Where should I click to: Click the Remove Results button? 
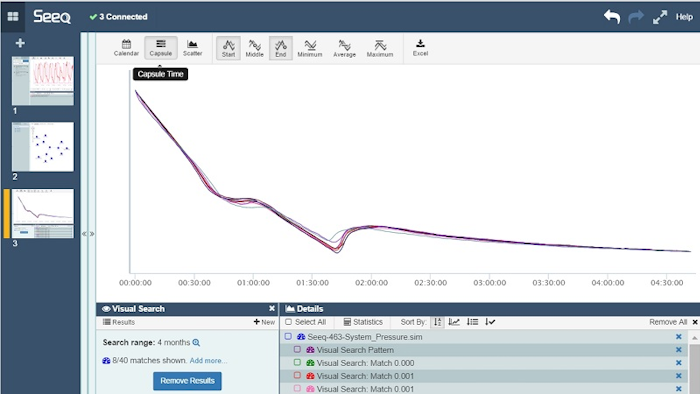point(188,381)
